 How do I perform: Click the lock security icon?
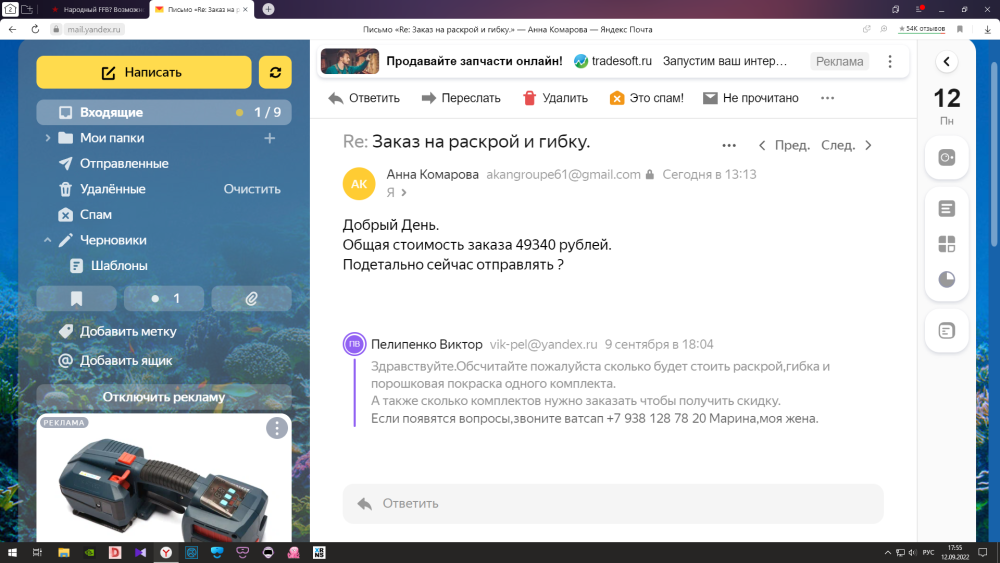tap(649, 174)
